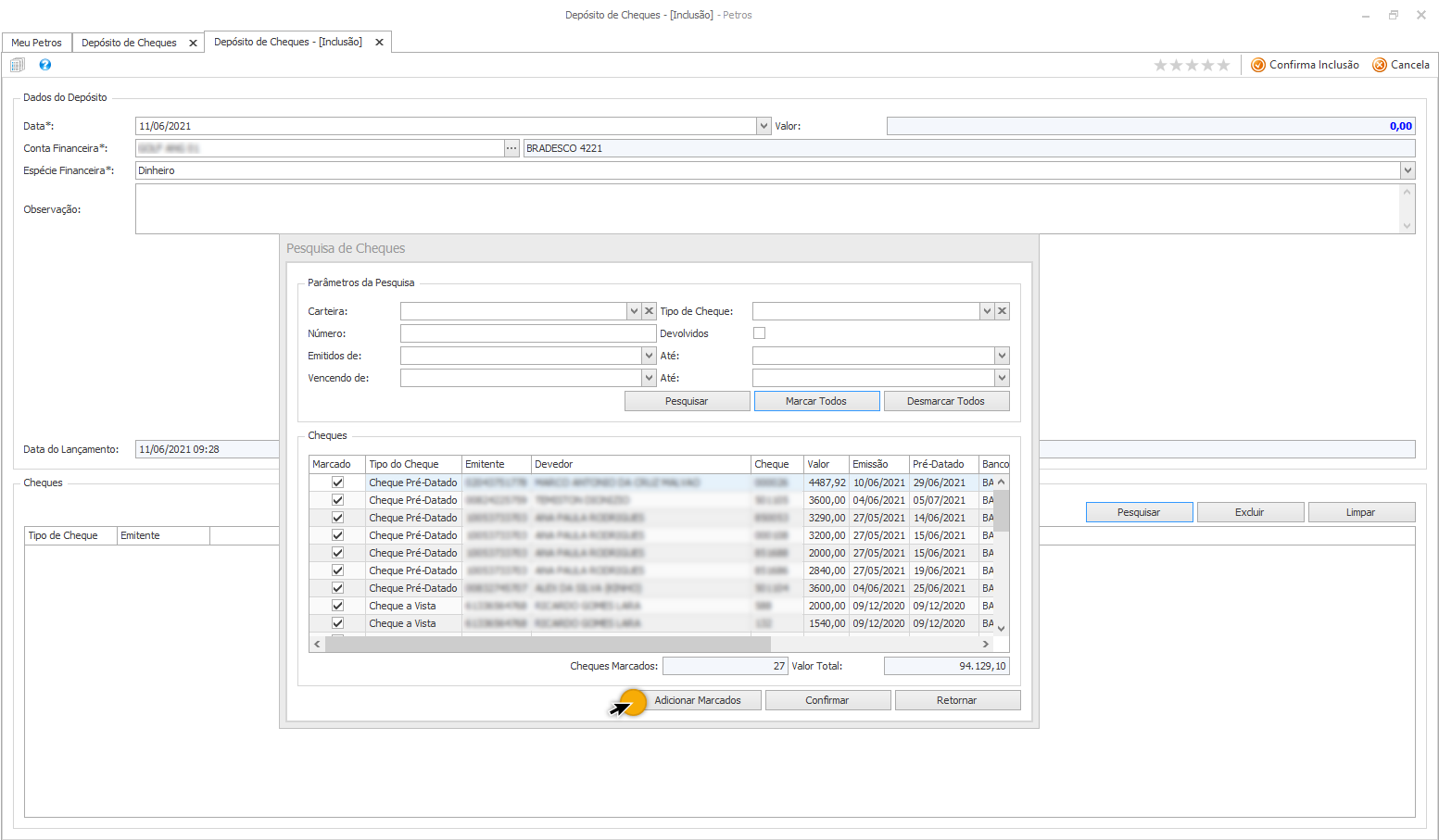Click the Retornar button

tap(957, 700)
